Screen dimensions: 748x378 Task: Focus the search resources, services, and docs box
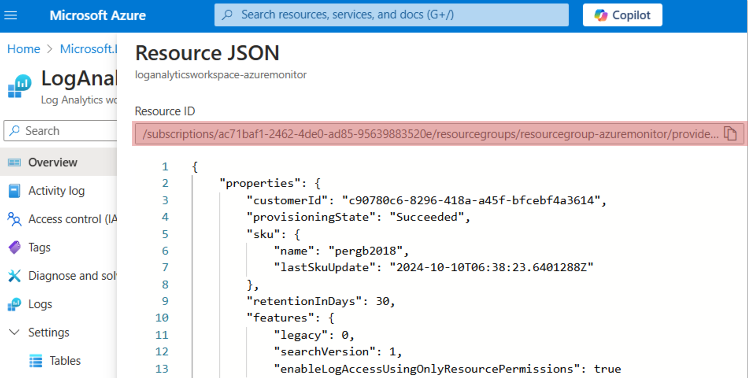pyautogui.click(x=391, y=15)
